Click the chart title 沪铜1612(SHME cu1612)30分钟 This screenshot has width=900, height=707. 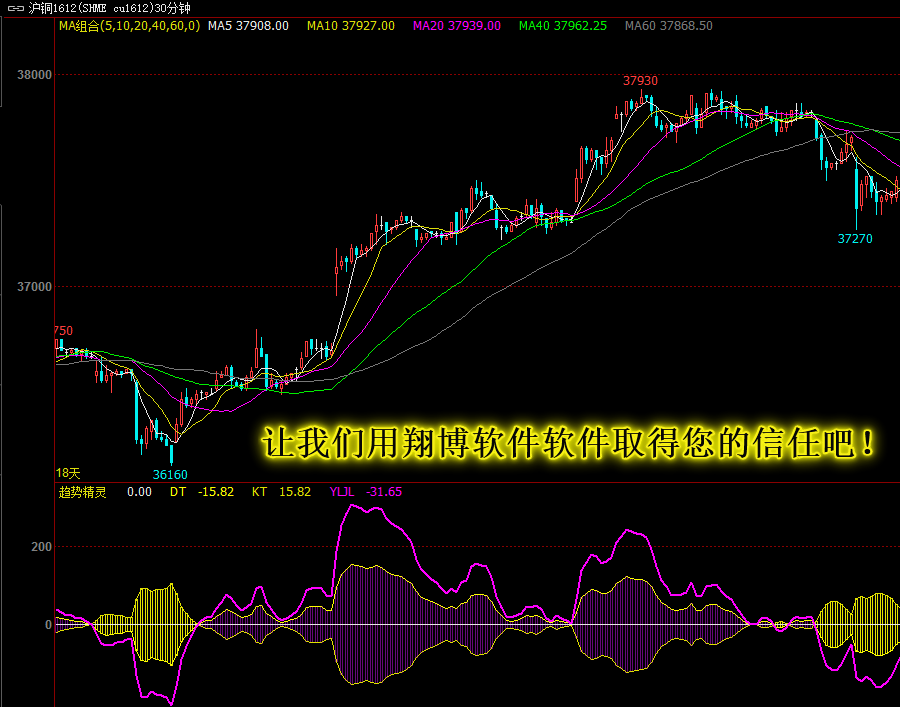[110, 8]
